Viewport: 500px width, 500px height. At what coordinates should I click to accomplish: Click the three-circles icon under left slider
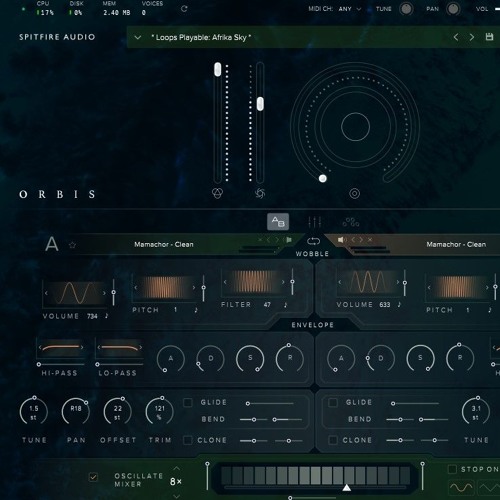click(x=217, y=193)
